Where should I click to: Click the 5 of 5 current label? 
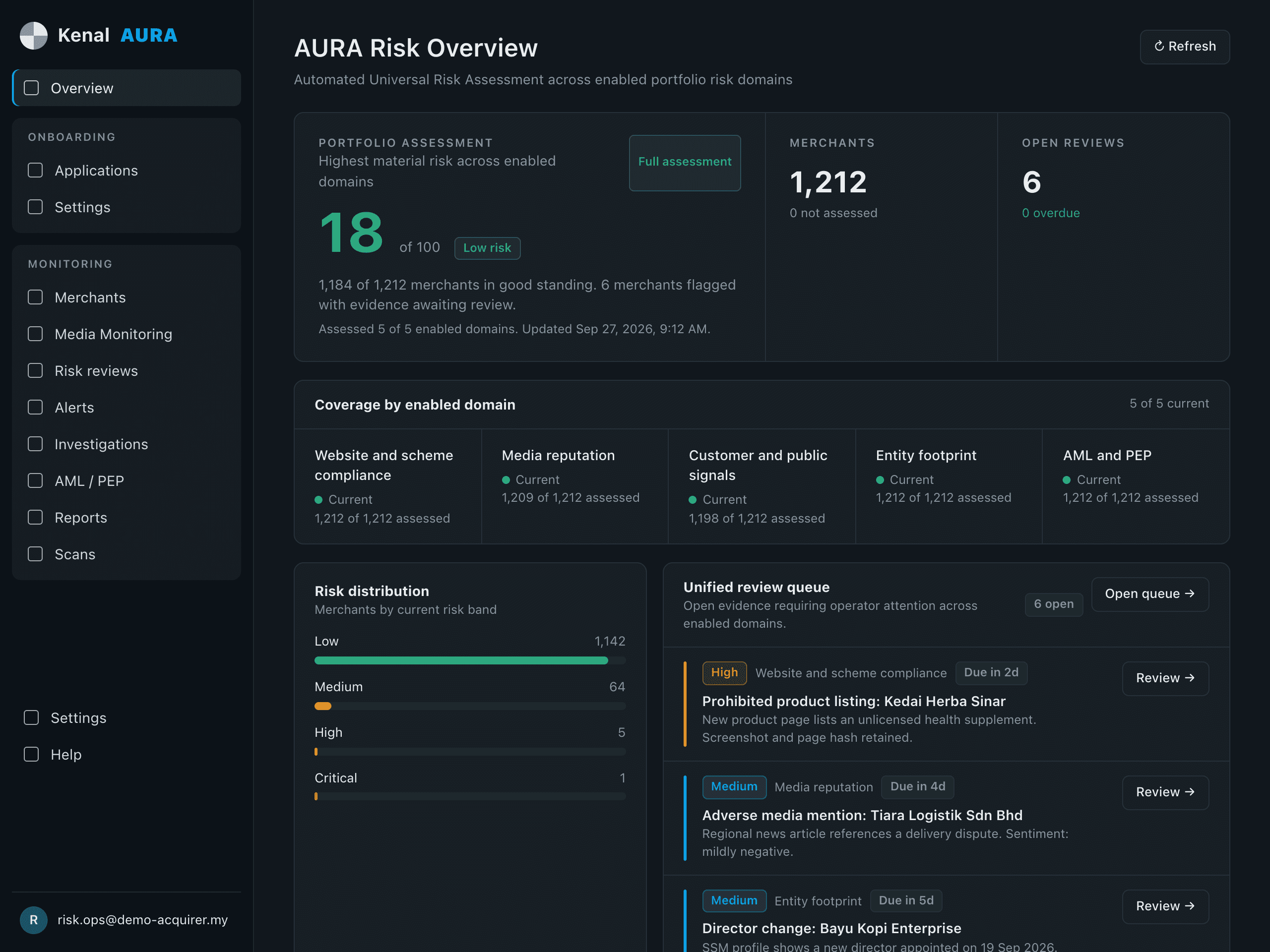1169,404
